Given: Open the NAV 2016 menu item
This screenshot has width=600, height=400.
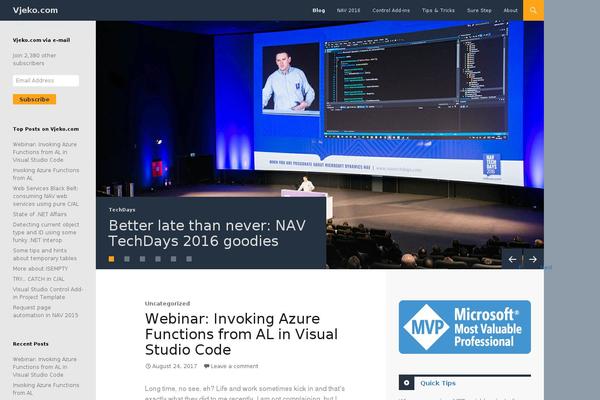Looking at the screenshot, I should pyautogui.click(x=348, y=10).
